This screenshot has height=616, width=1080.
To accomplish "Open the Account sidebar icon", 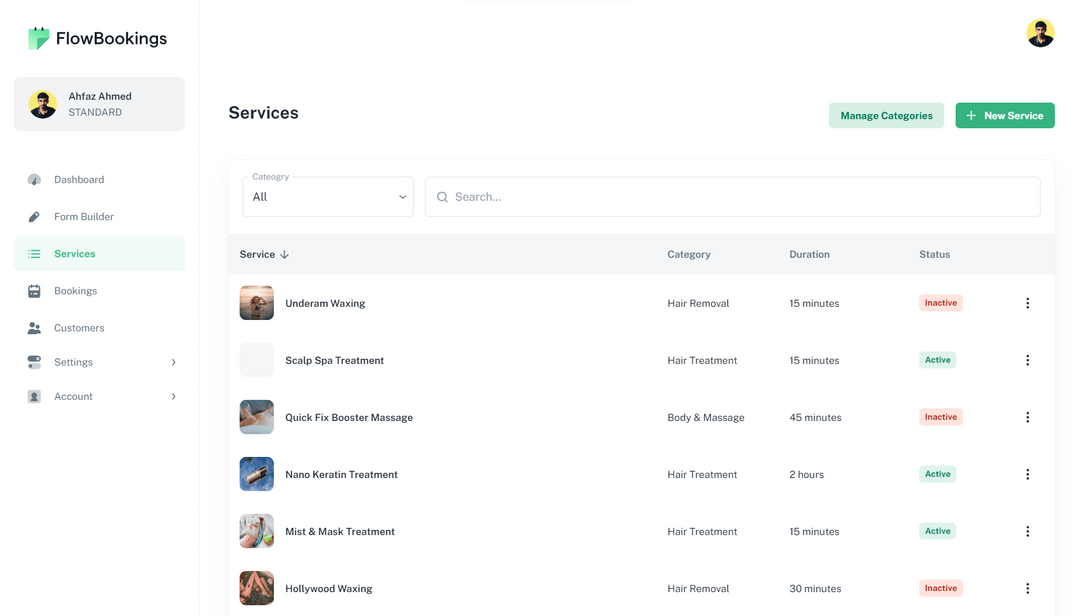I will pyautogui.click(x=33, y=396).
